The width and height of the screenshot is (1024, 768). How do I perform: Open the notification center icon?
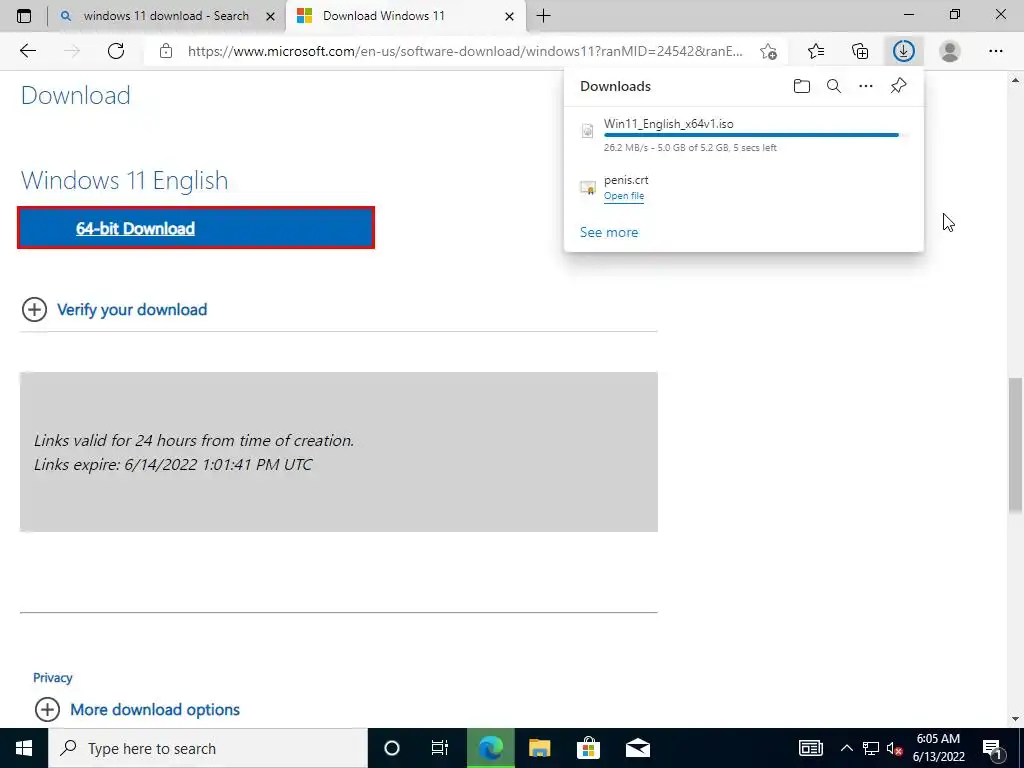pos(992,748)
